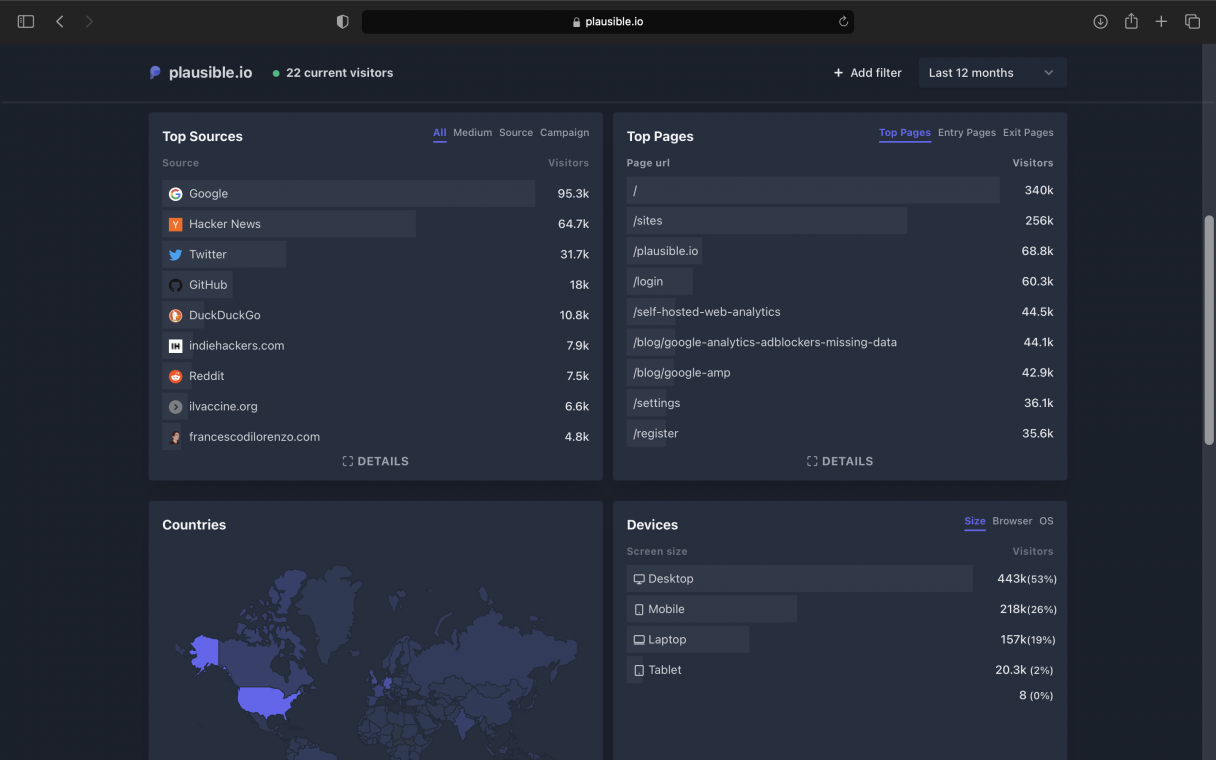This screenshot has width=1216, height=760.
Task: Click the ilvaccine.org favicon icon
Action: 175,407
